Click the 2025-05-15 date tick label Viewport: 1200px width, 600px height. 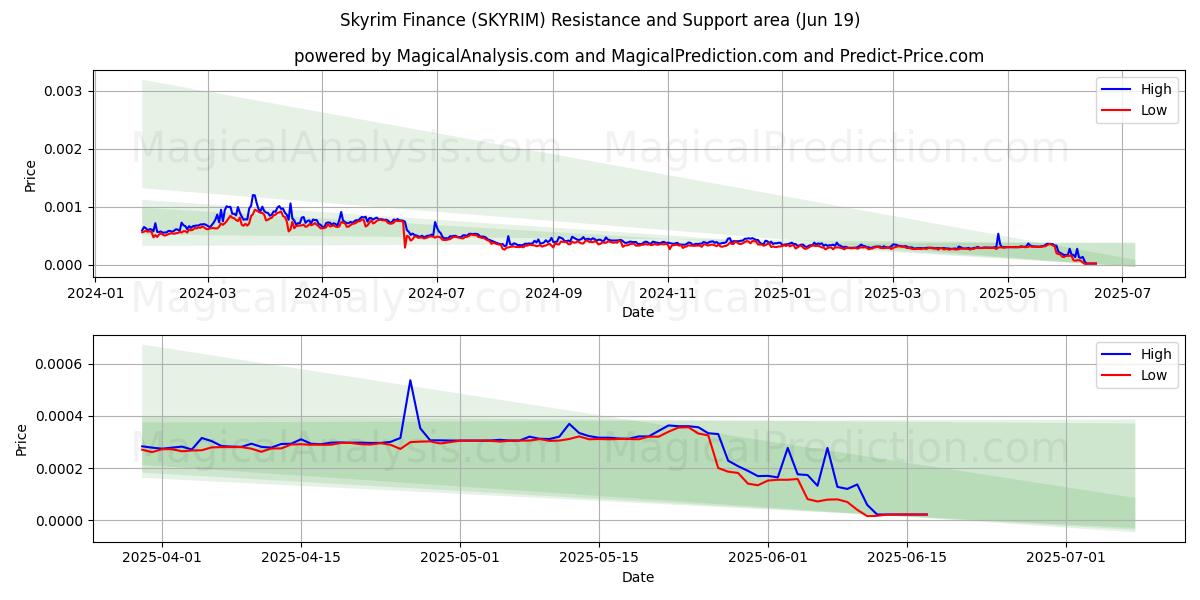tap(599, 558)
